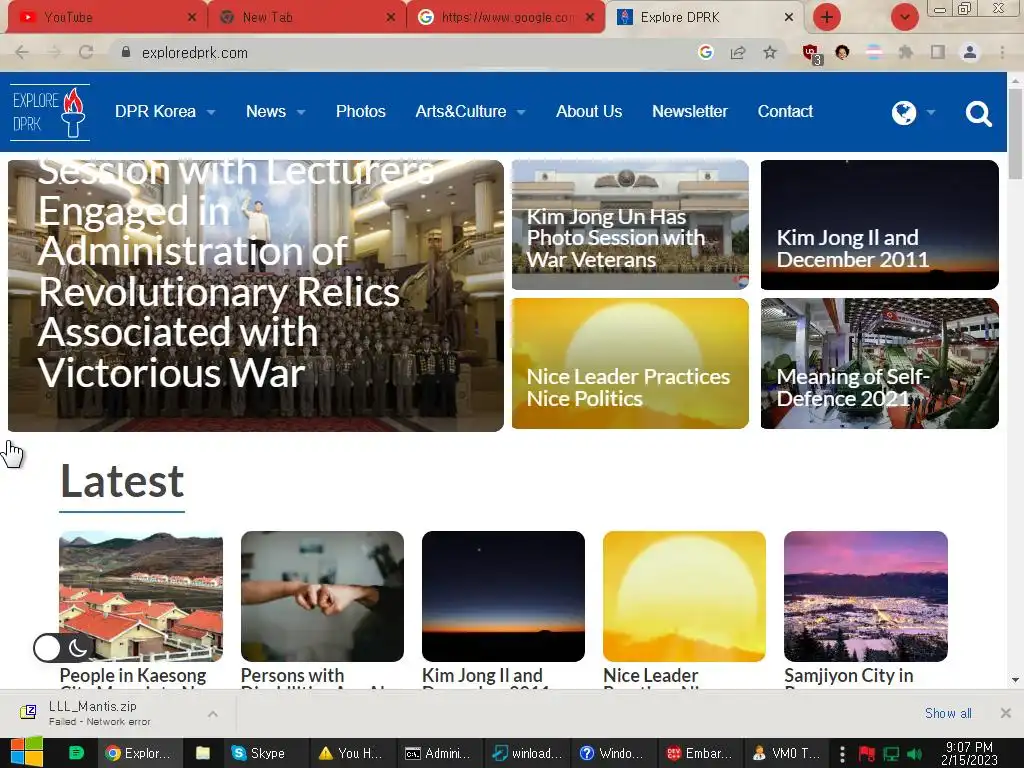Open the Administrator command prompt taskbar item
The image size is (1024, 768).
point(439,753)
